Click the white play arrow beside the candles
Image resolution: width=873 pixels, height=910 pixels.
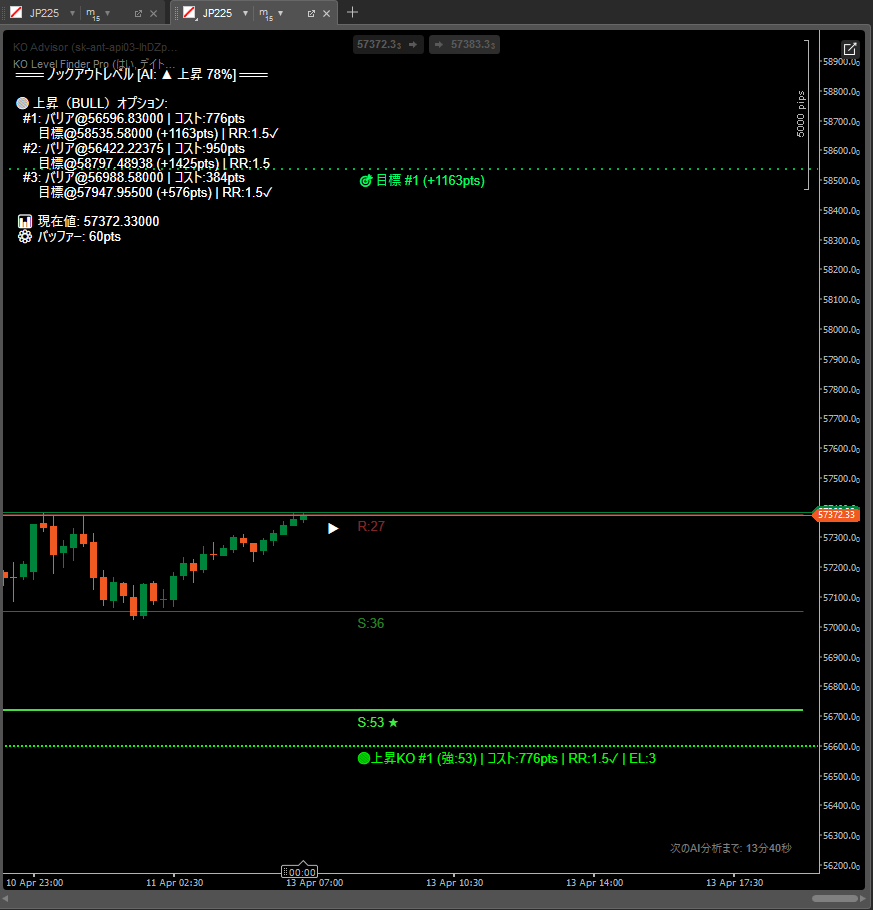[x=333, y=528]
